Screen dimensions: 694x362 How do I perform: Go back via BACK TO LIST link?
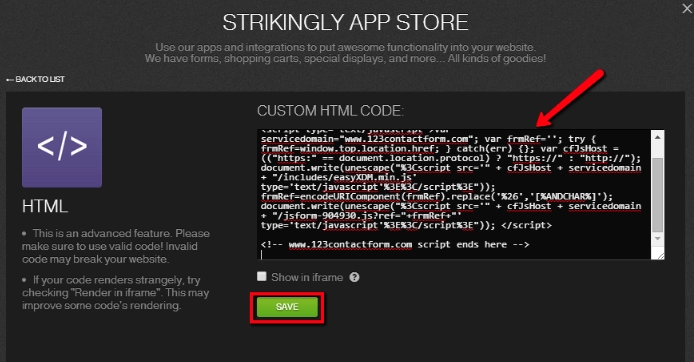(x=35, y=79)
